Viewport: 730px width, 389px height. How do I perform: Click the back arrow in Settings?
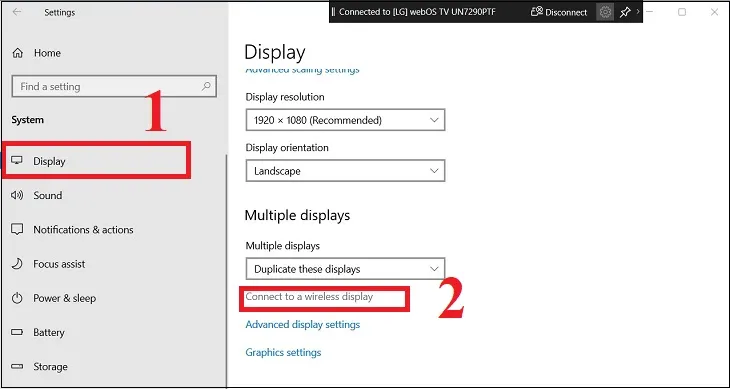[x=17, y=12]
